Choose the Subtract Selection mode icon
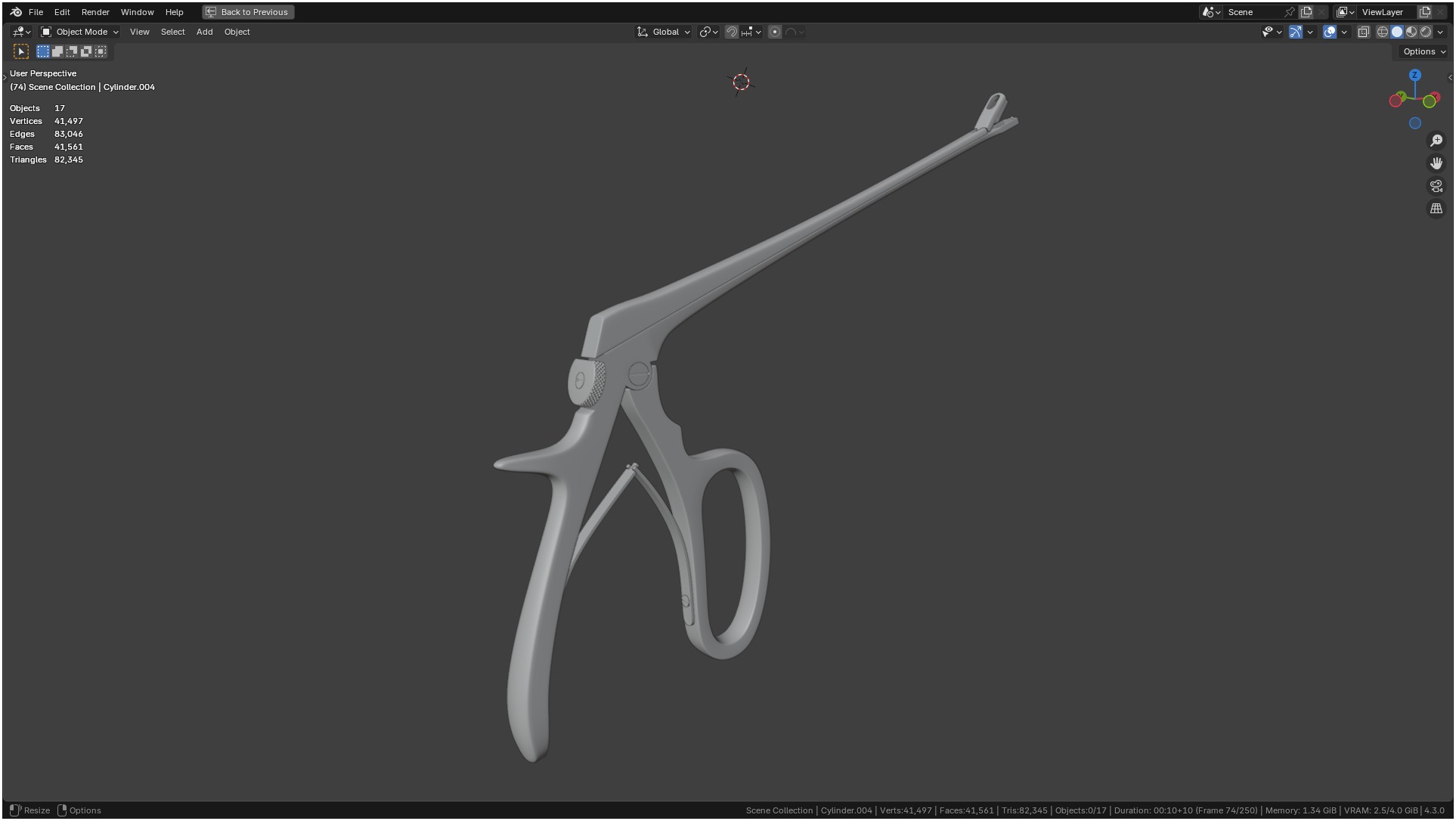 tap(72, 51)
